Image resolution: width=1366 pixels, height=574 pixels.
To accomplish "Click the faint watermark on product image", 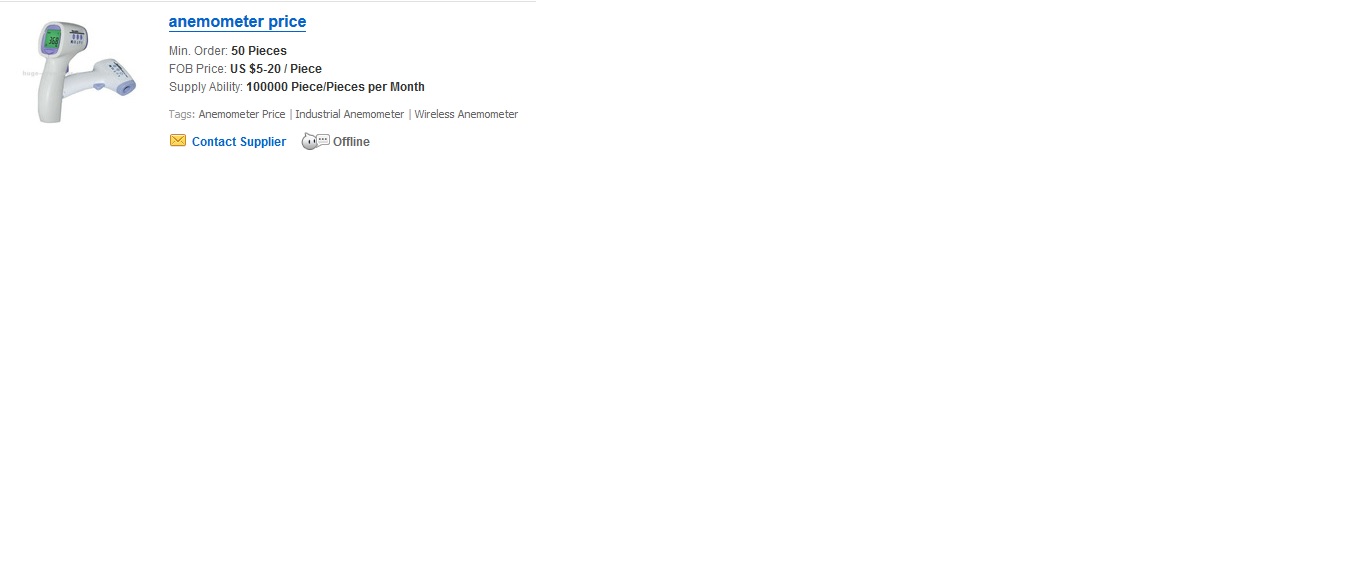I will coord(29,74).
